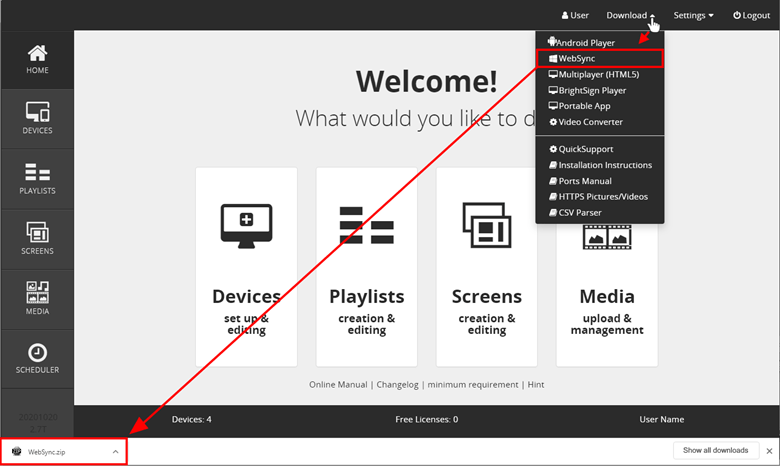Expand the Download dropdown menu

[630, 15]
